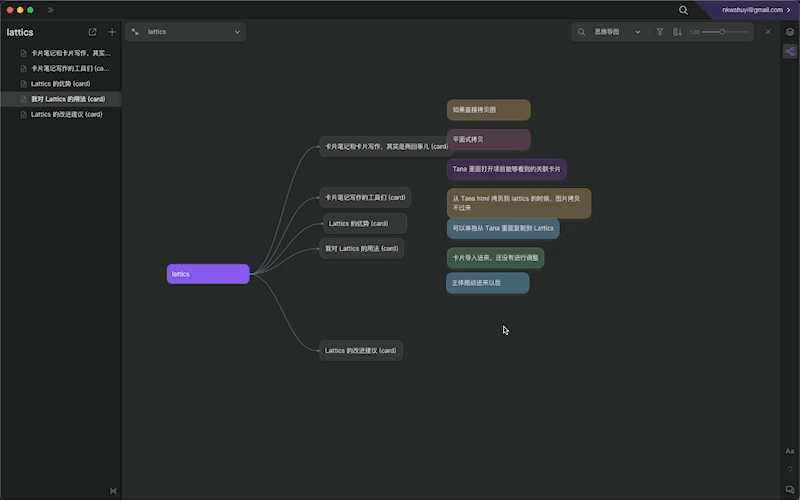Image resolution: width=800 pixels, height=500 pixels.
Task: Select the pink card 平面式拷贝
Action: [489, 139]
